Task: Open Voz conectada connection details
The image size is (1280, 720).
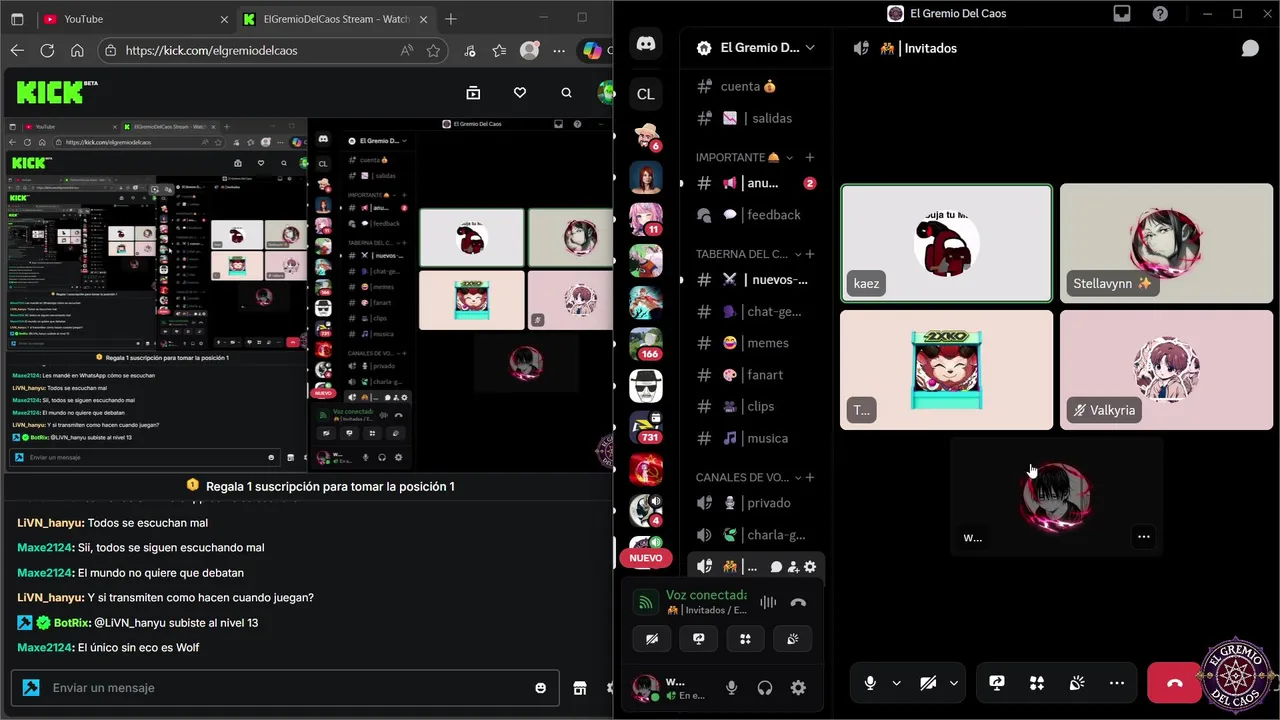Action: click(706, 595)
